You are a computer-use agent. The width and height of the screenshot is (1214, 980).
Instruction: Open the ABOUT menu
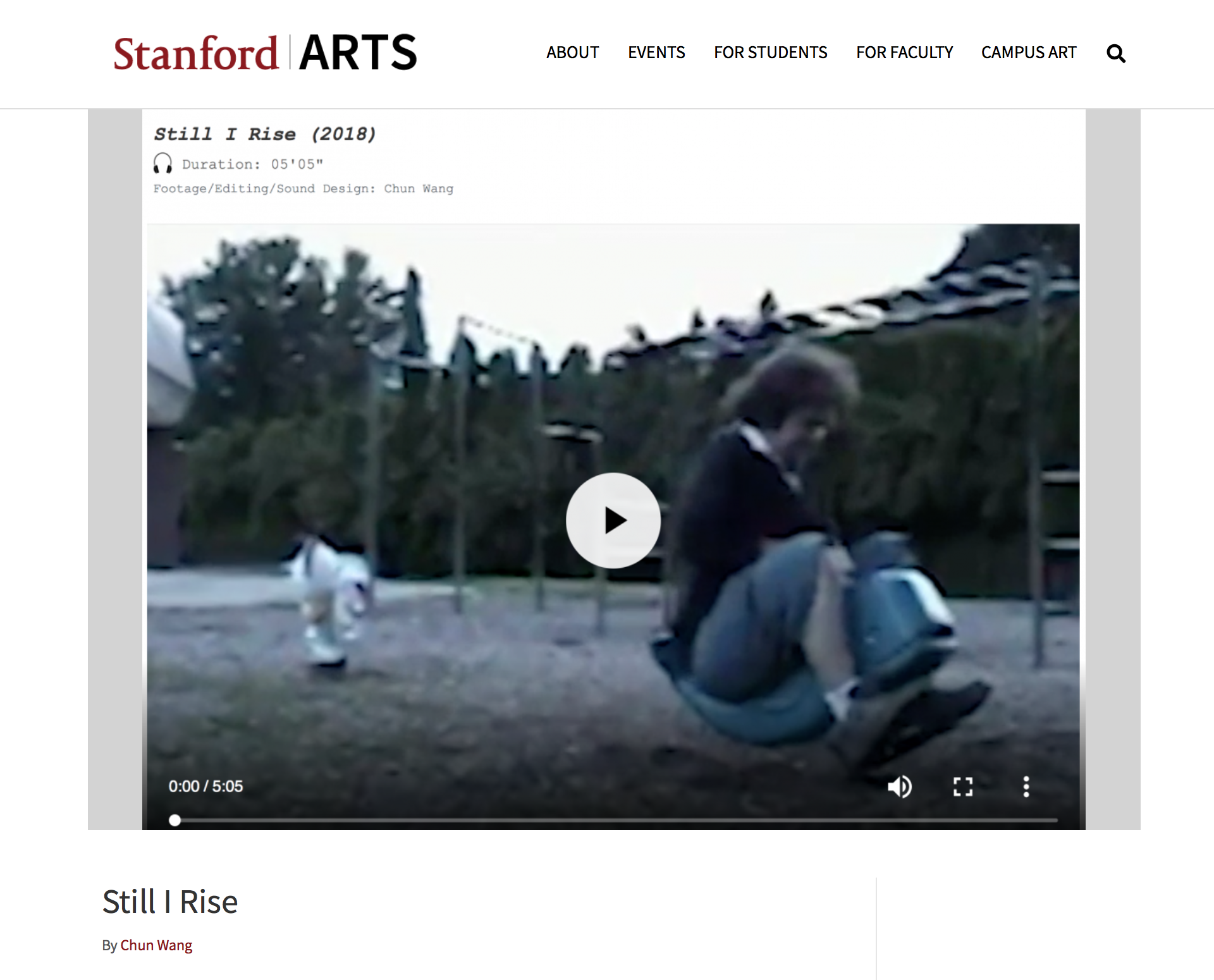[573, 52]
